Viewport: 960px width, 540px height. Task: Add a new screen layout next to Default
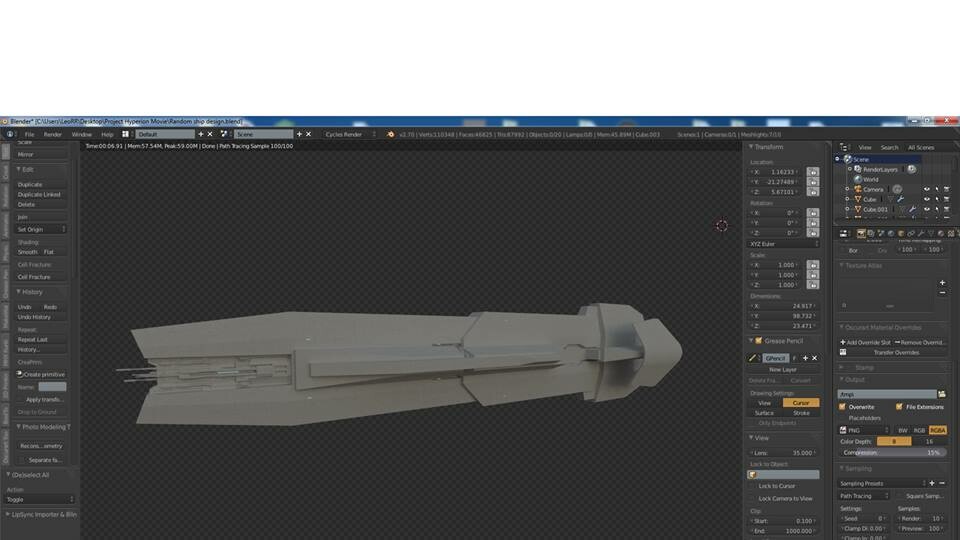(x=200, y=134)
